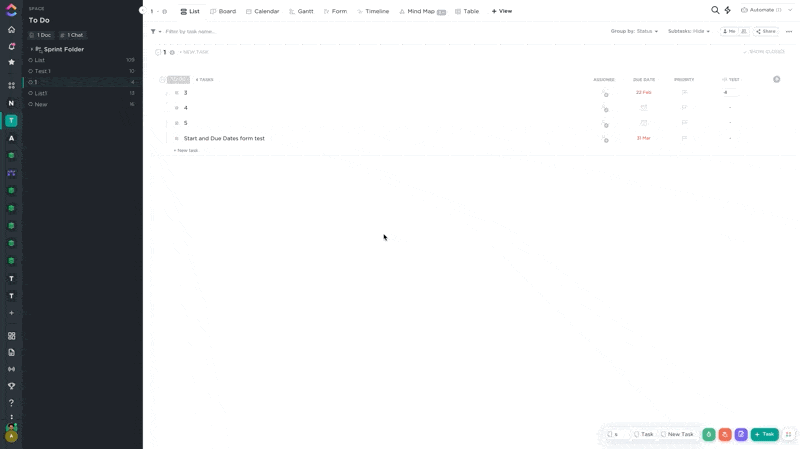Click + NEW TASK next to list header
The width and height of the screenshot is (800, 449).
[194, 52]
